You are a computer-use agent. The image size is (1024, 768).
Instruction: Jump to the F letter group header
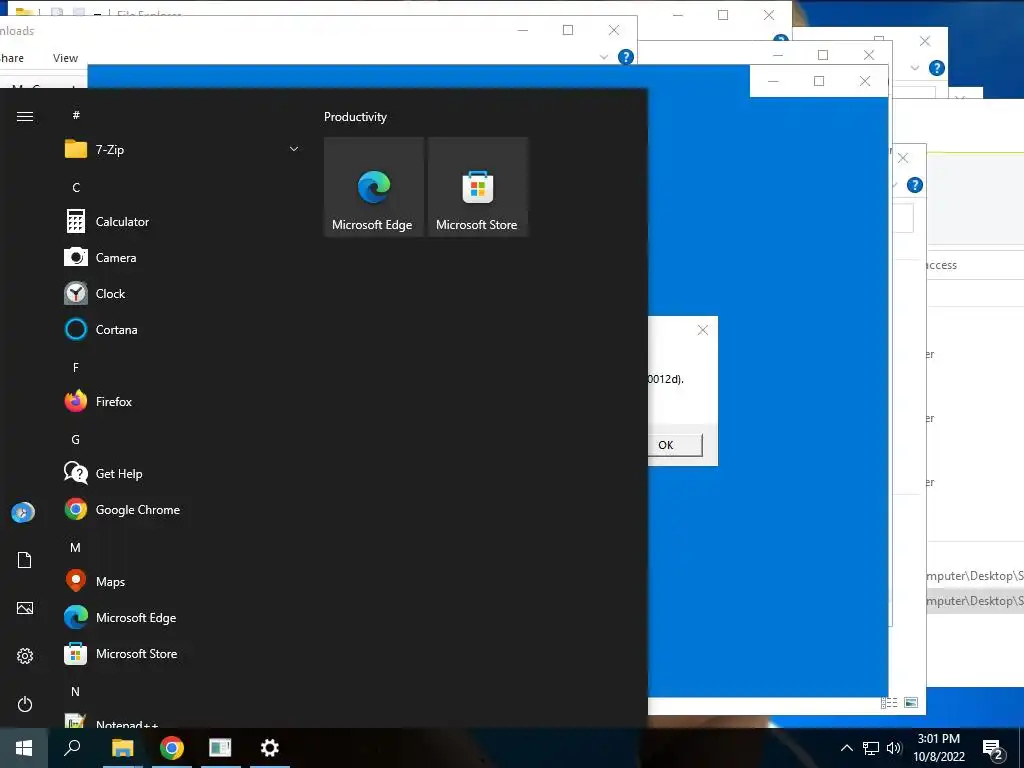tap(76, 368)
